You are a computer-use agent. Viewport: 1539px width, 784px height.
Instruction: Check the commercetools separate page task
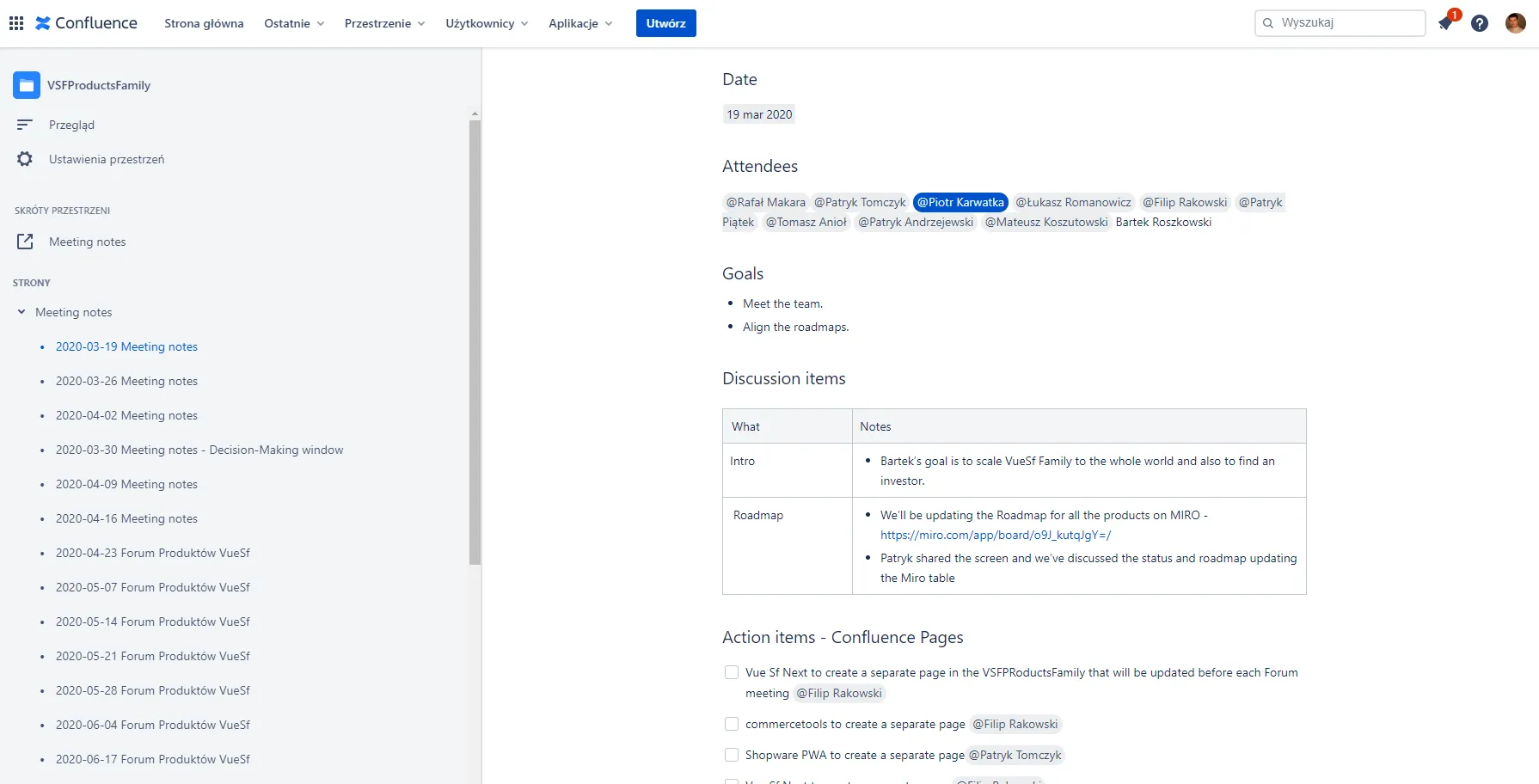(x=732, y=724)
